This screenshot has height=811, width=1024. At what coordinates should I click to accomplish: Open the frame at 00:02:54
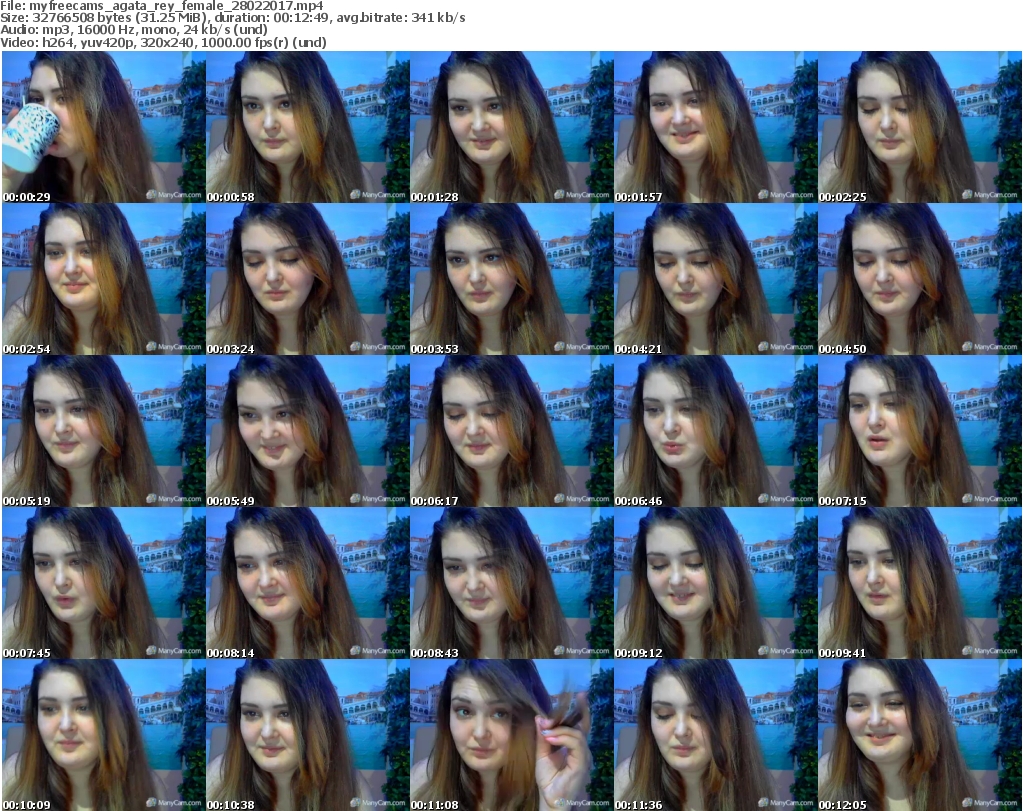[x=104, y=279]
